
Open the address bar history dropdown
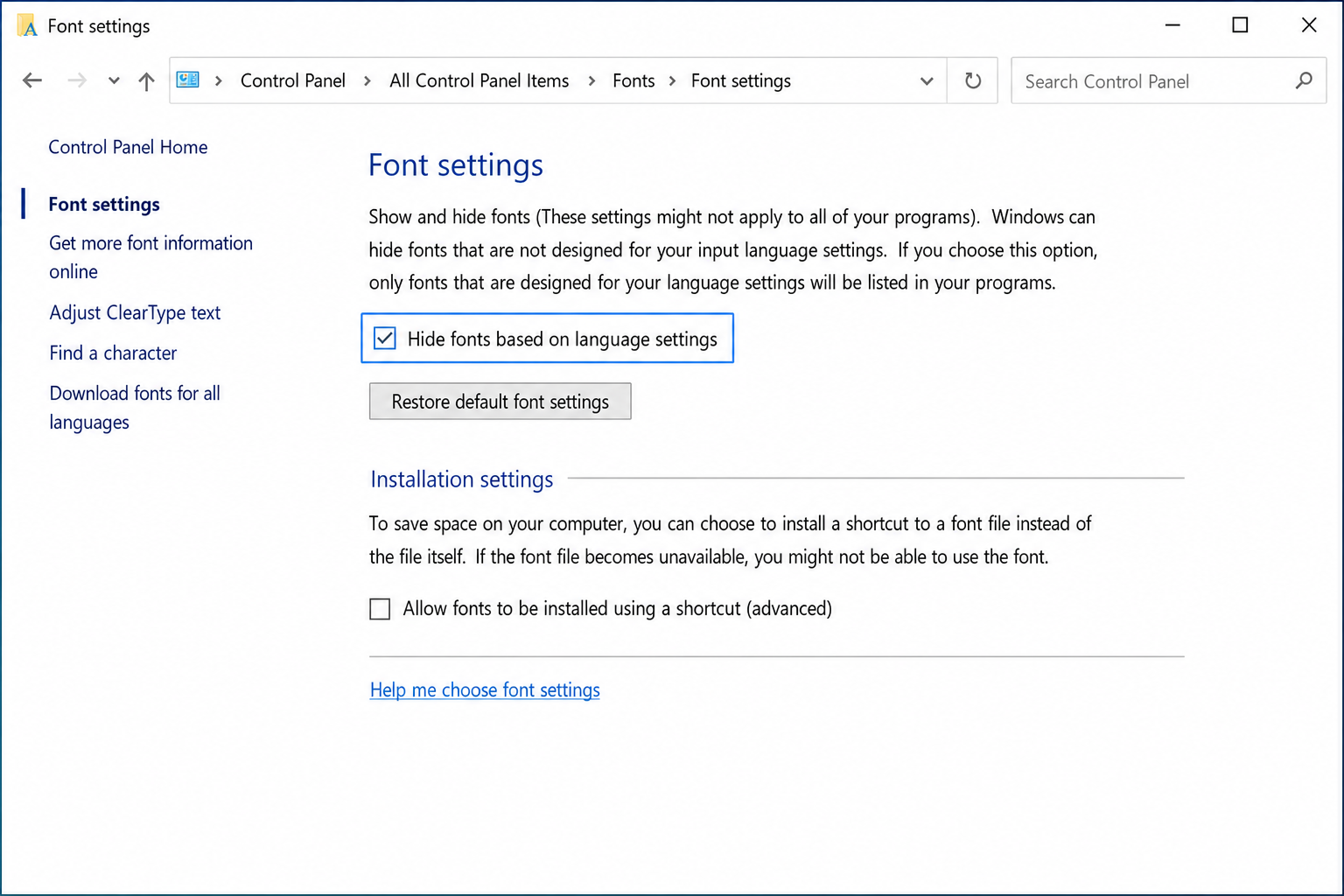927,80
